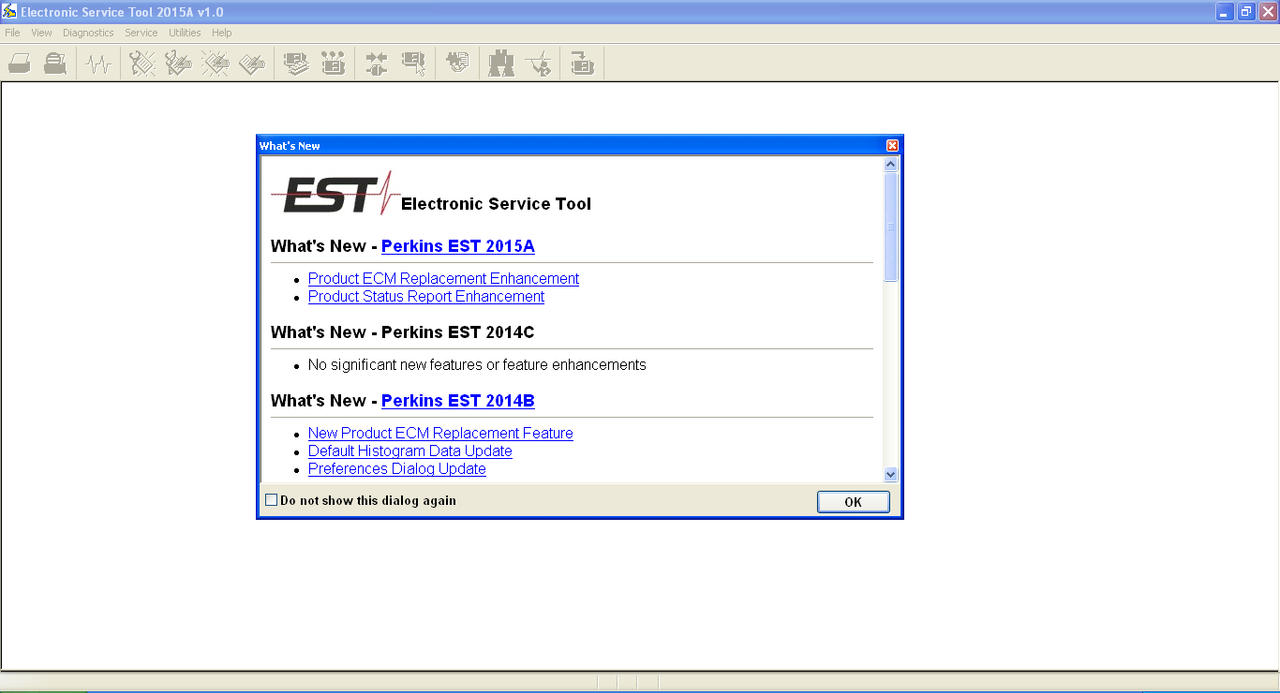Click 'No significant new features' text
The width and height of the screenshot is (1280, 693).
pyautogui.click(x=477, y=365)
